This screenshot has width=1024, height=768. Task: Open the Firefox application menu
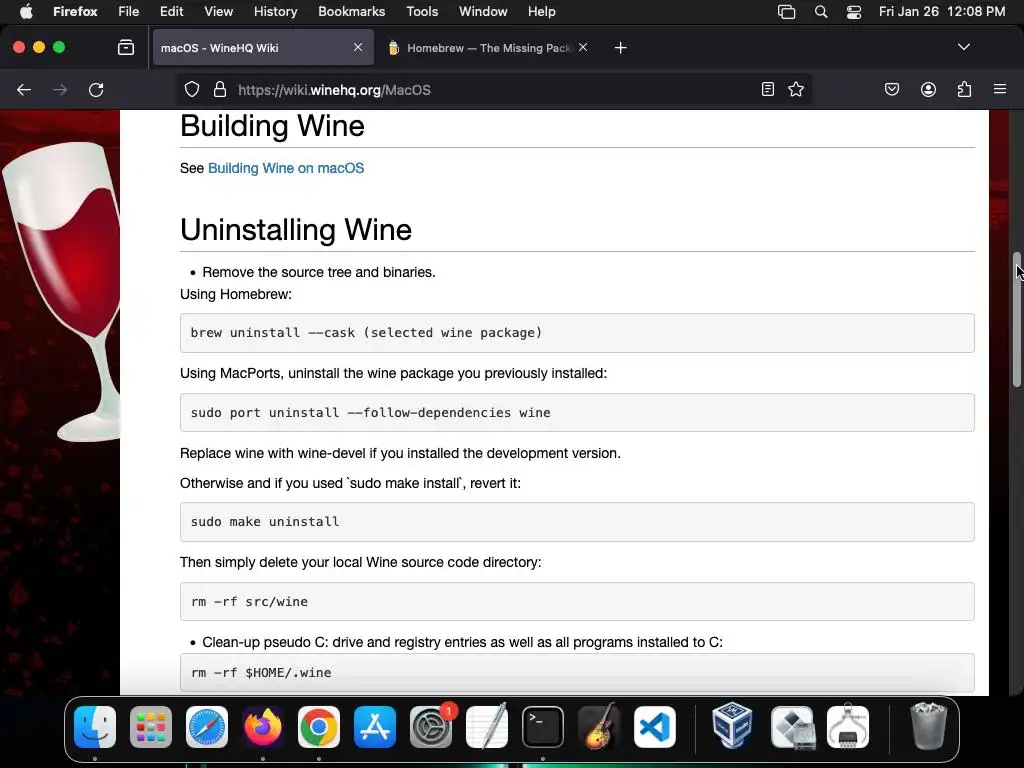75,12
